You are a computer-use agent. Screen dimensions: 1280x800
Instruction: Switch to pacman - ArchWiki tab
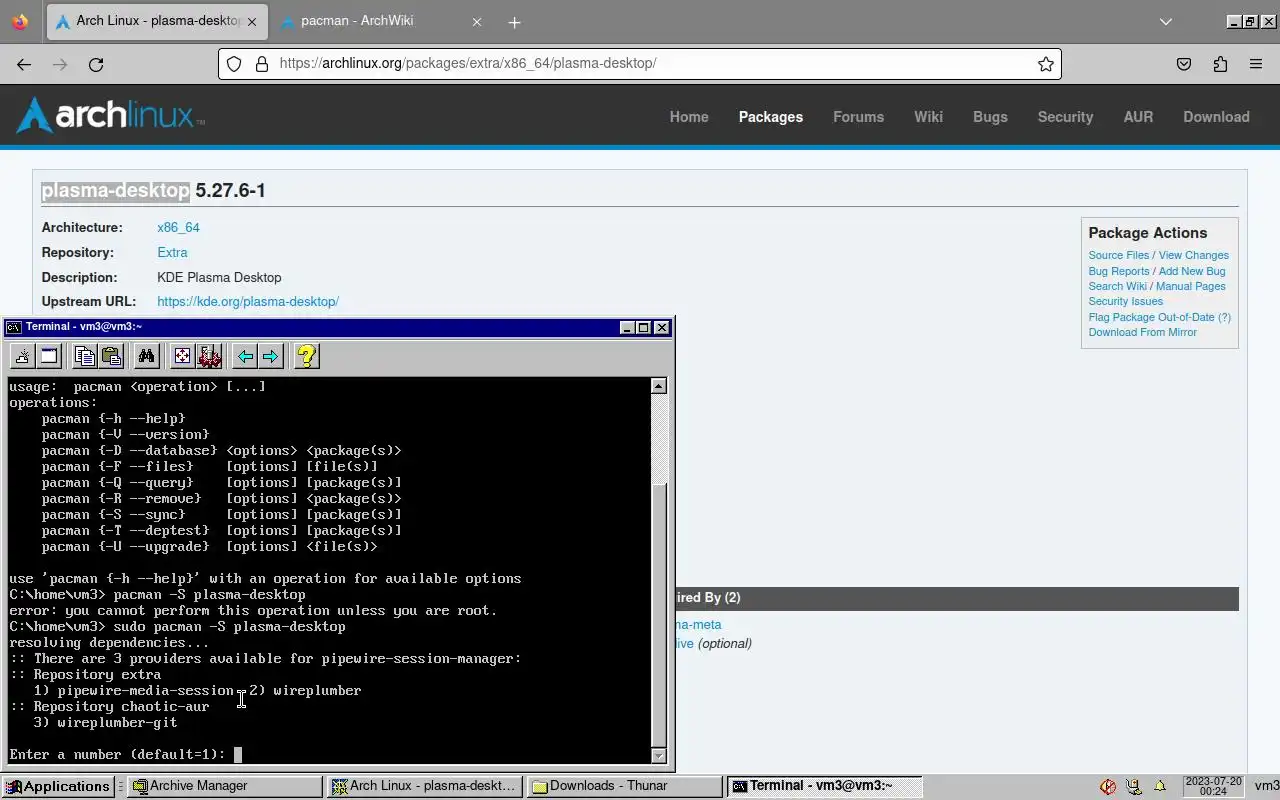point(379,21)
